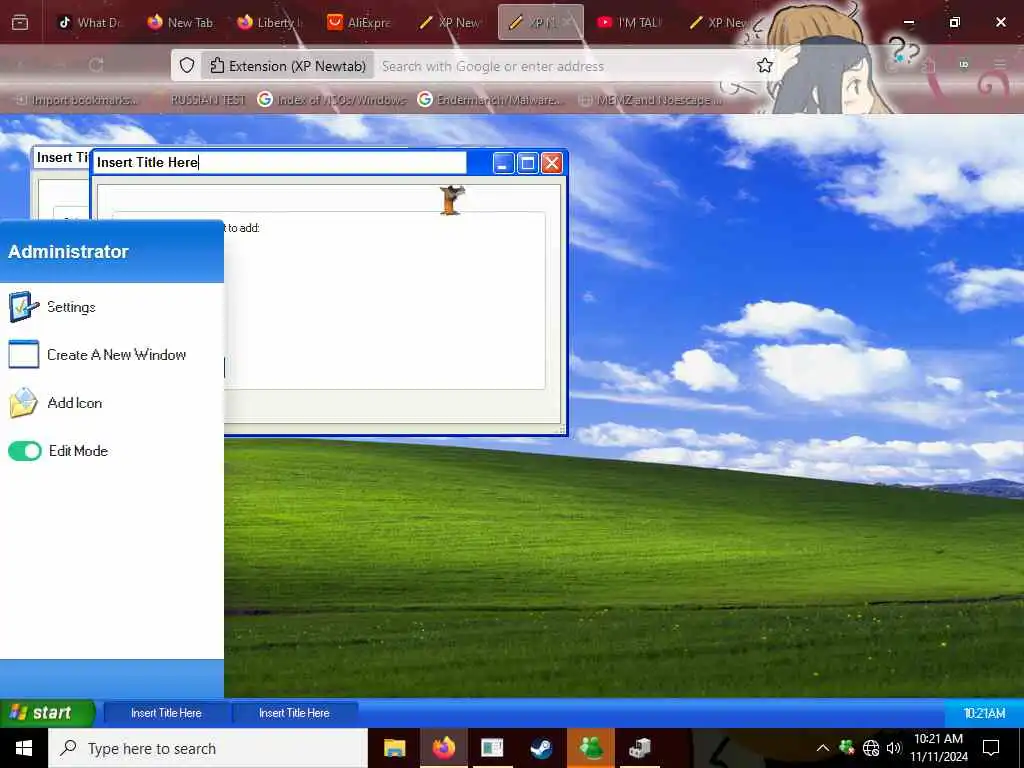Click the 'Type here to search' taskbar box

point(208,748)
